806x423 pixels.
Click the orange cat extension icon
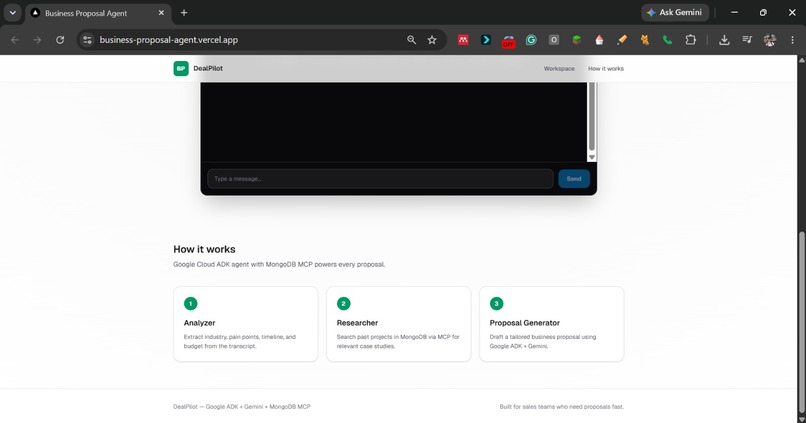pos(645,40)
